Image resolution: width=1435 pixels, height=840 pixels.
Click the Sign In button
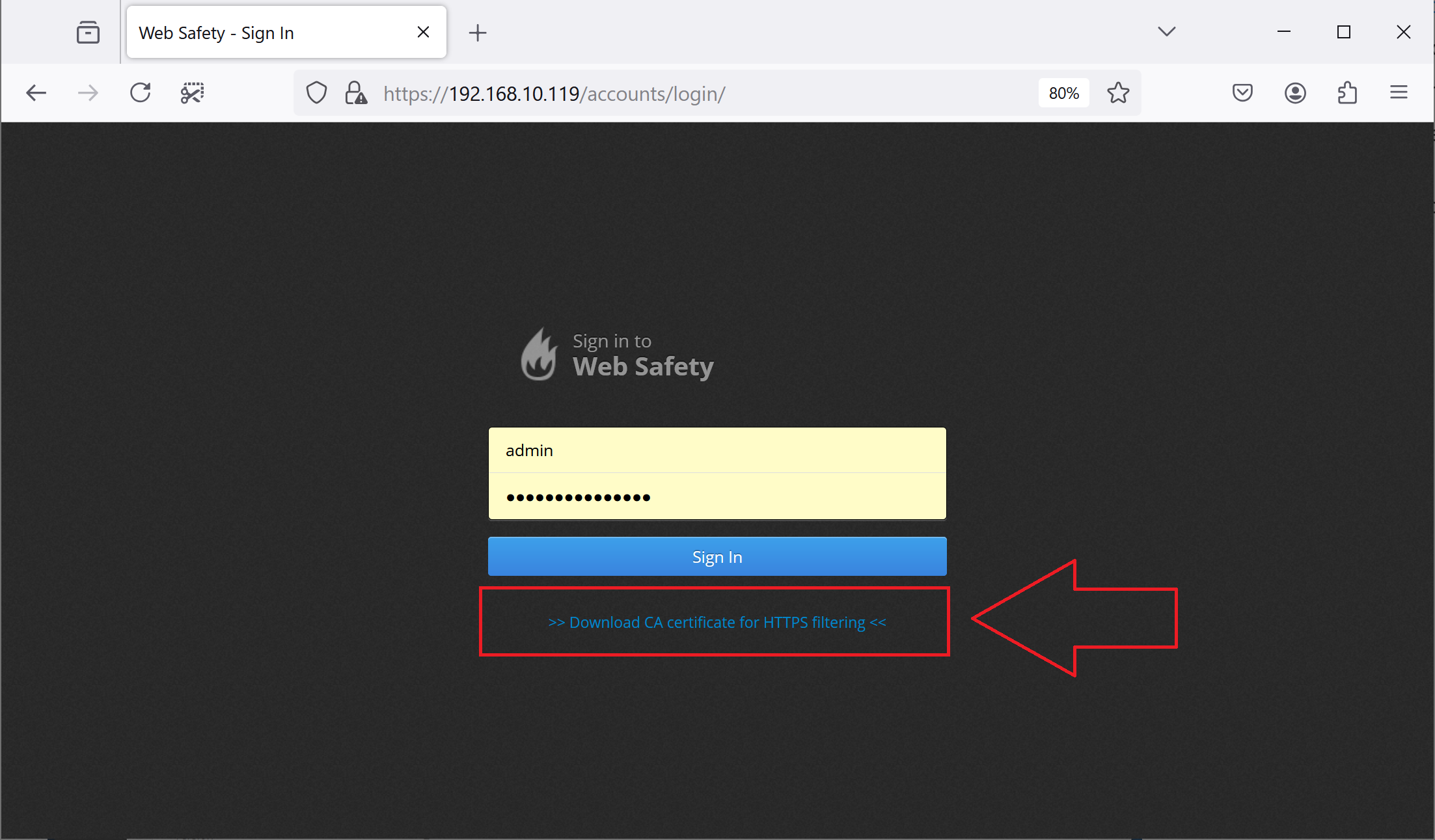[x=716, y=557]
